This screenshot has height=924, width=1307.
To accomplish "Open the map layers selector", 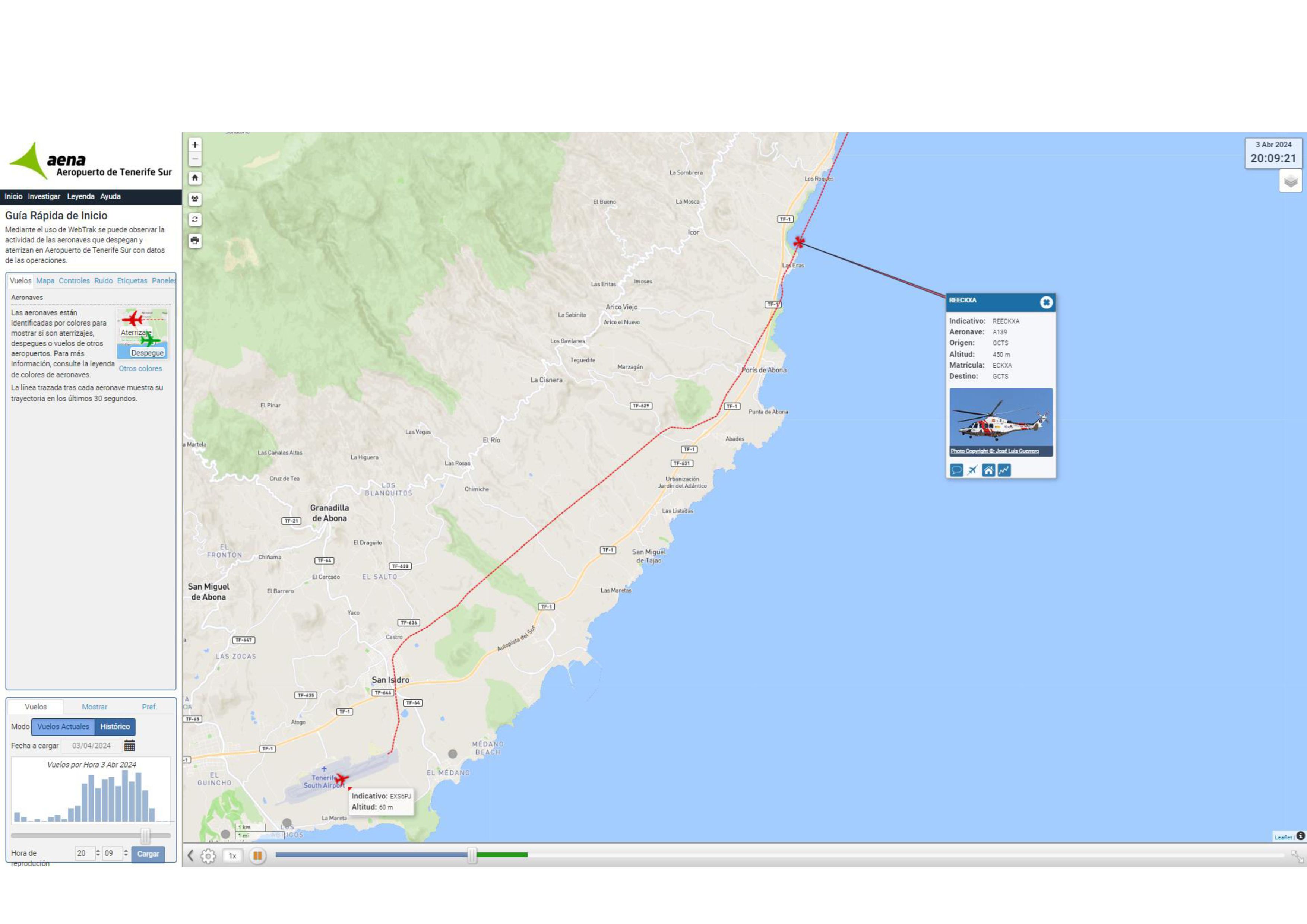I will tap(1290, 181).
